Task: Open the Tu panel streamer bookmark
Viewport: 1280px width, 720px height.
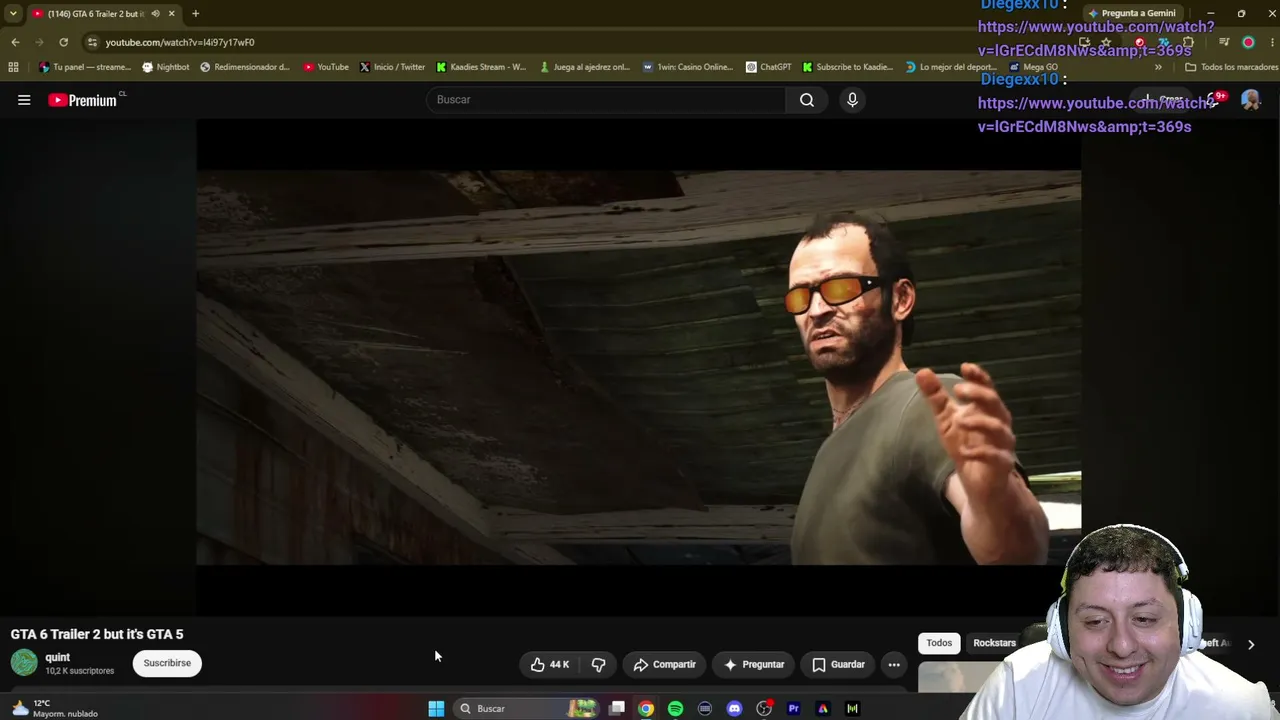Action: click(x=85, y=67)
